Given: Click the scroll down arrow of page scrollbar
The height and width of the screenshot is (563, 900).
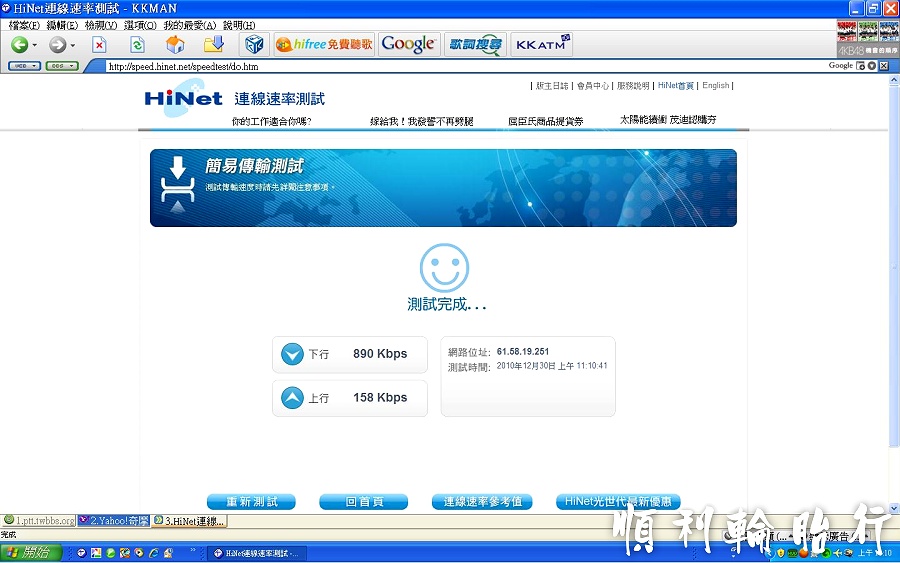Looking at the screenshot, I should tap(894, 508).
